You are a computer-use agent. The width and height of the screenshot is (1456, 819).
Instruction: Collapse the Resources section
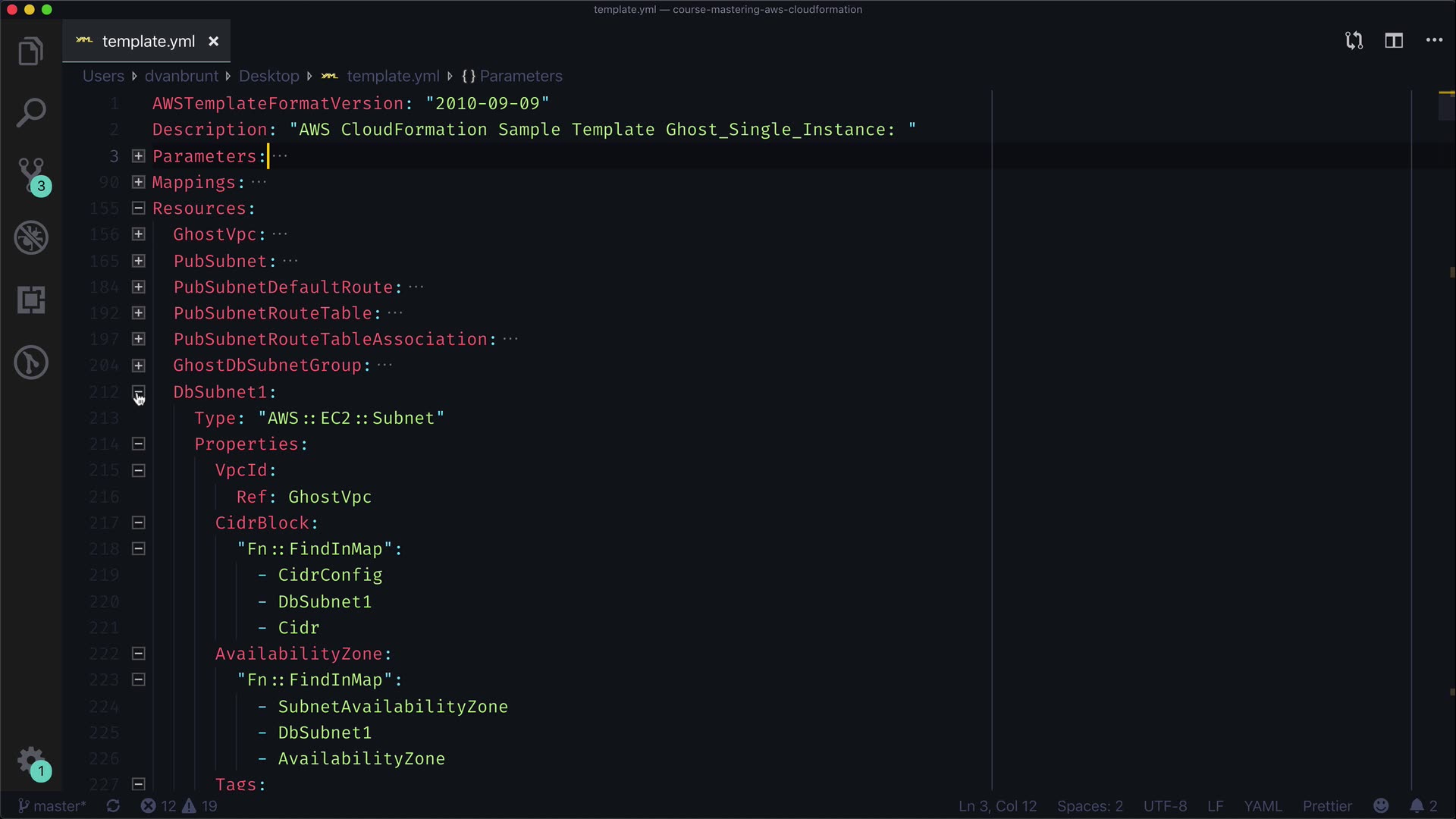coord(139,208)
